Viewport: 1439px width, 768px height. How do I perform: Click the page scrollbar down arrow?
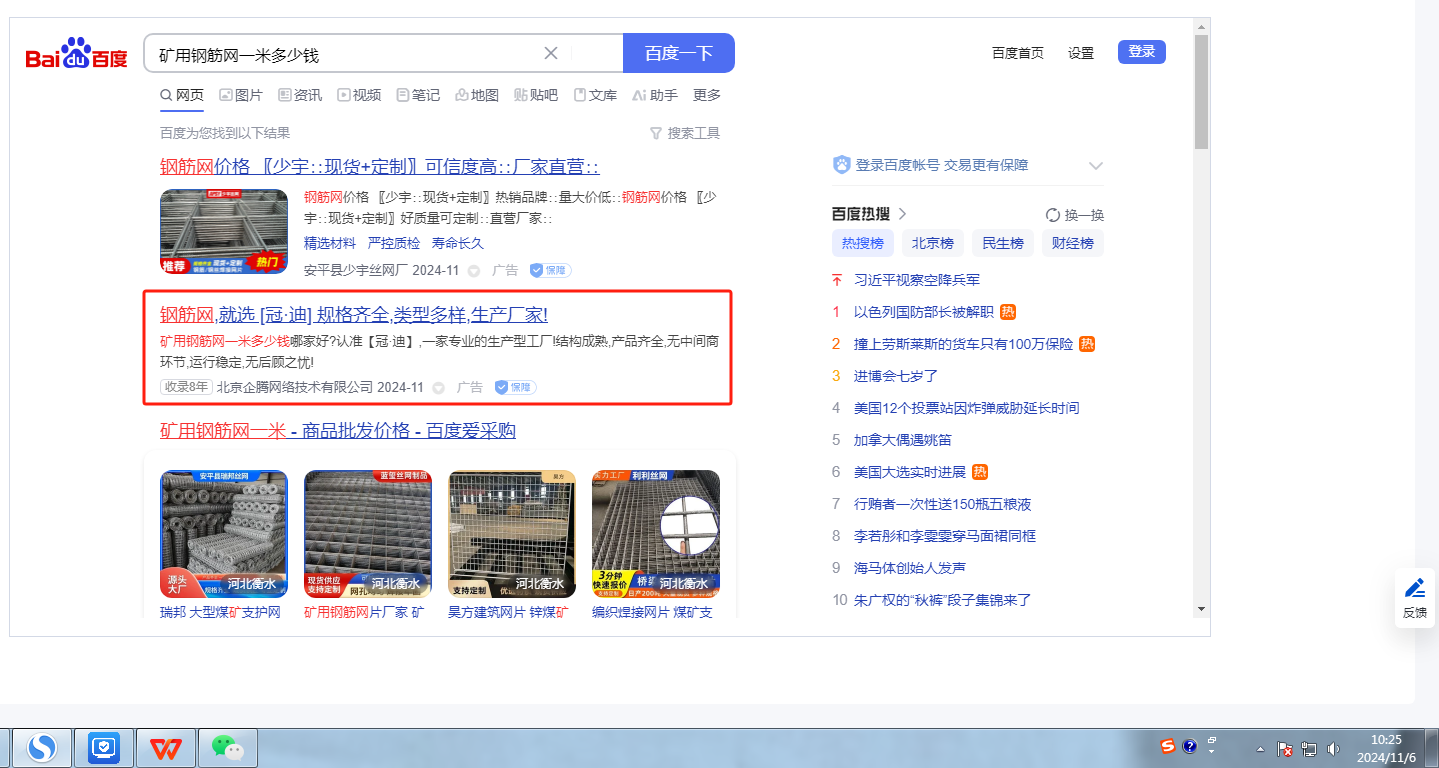(1201, 609)
